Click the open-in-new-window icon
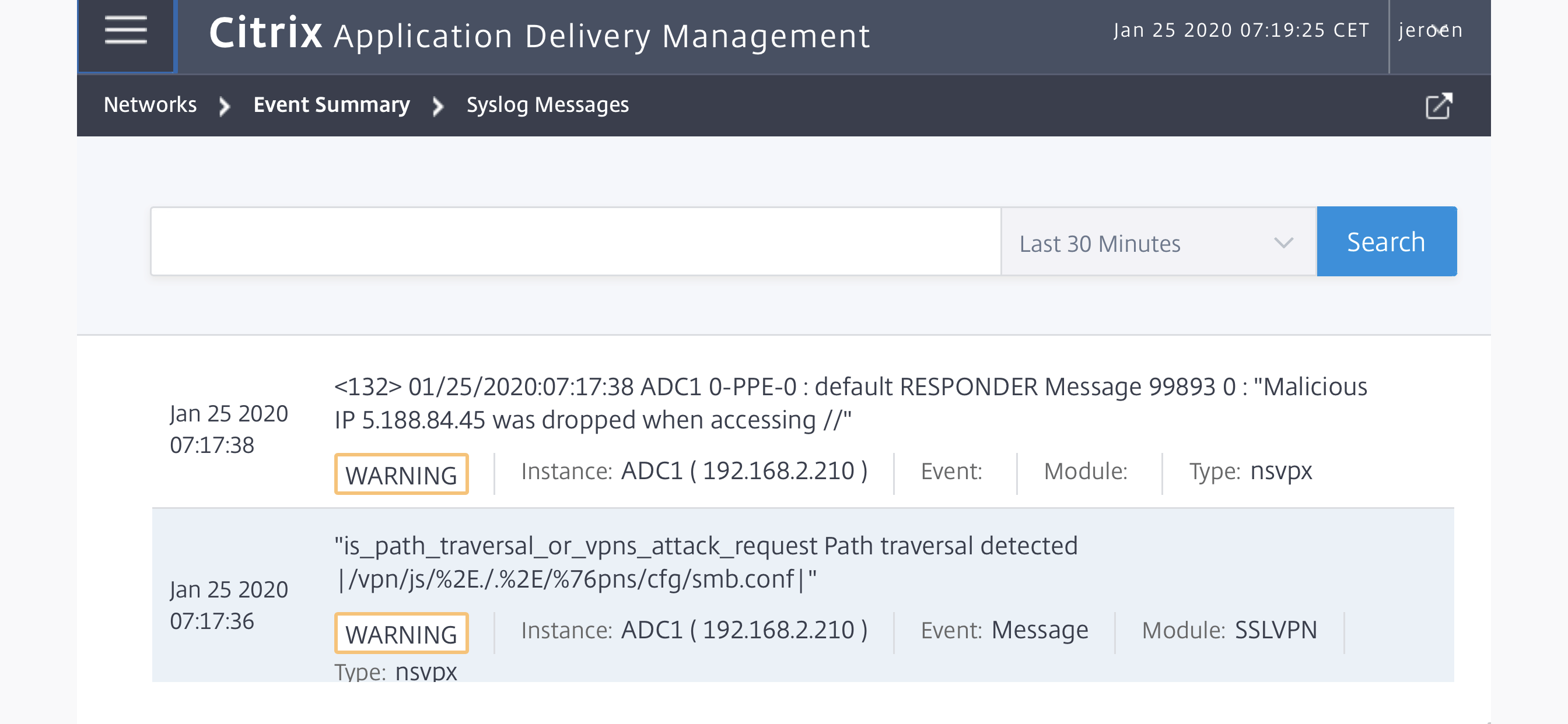Screen dimensions: 1568x724 (x=1439, y=106)
